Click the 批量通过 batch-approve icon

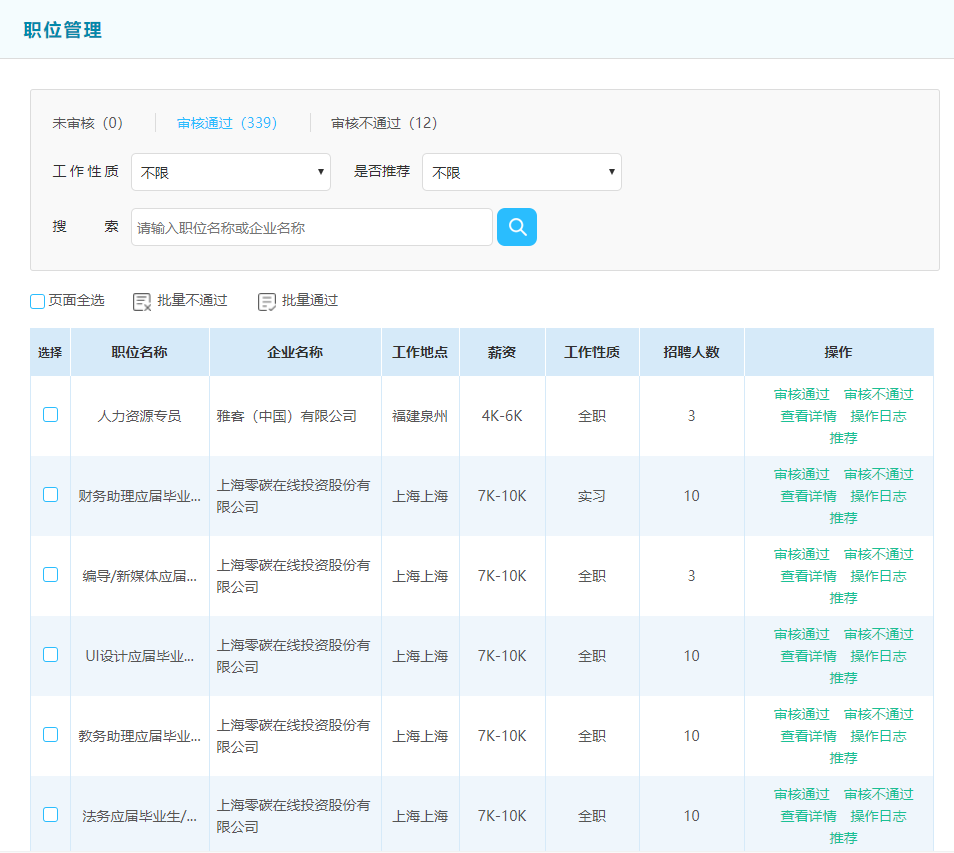tap(267, 300)
